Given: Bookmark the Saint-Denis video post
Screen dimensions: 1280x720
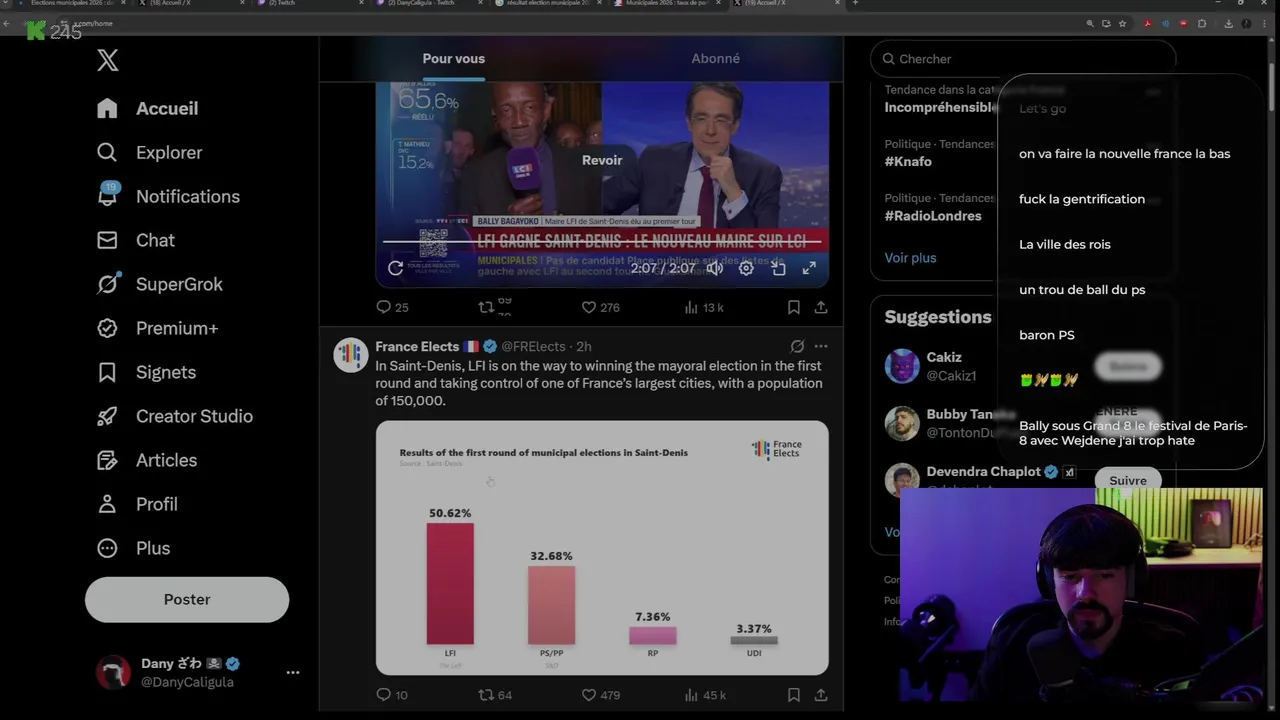Looking at the screenshot, I should click(x=793, y=307).
